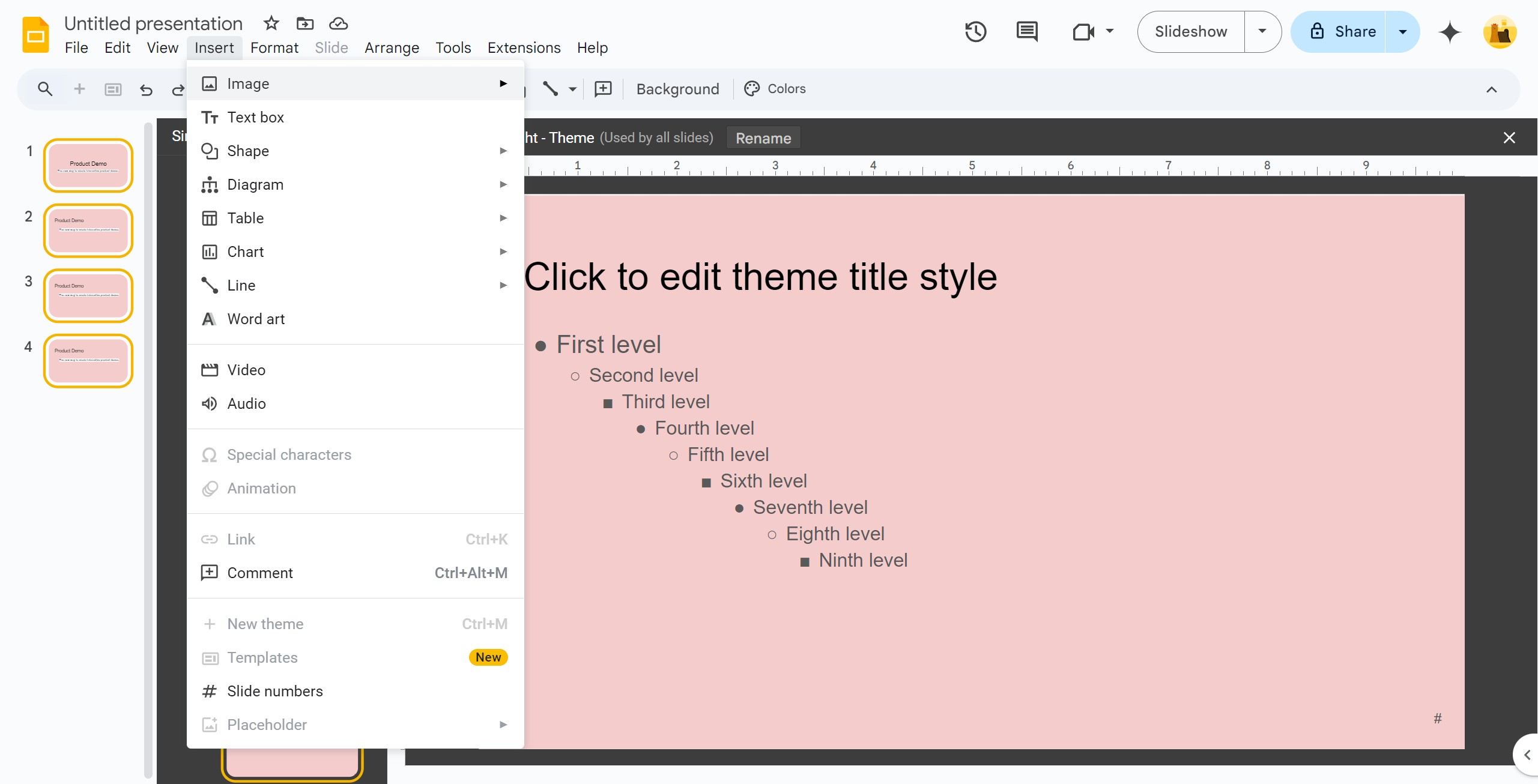Select slide 3 thumbnail
This screenshot has height=784, width=1538.
88,295
